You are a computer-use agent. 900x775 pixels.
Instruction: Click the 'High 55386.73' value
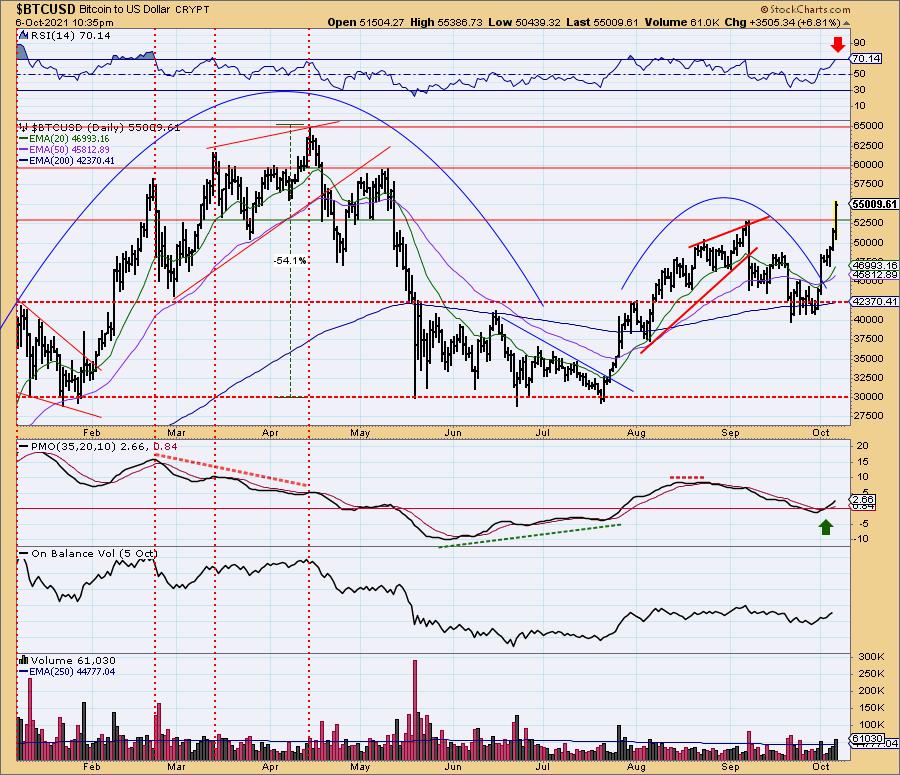447,22
